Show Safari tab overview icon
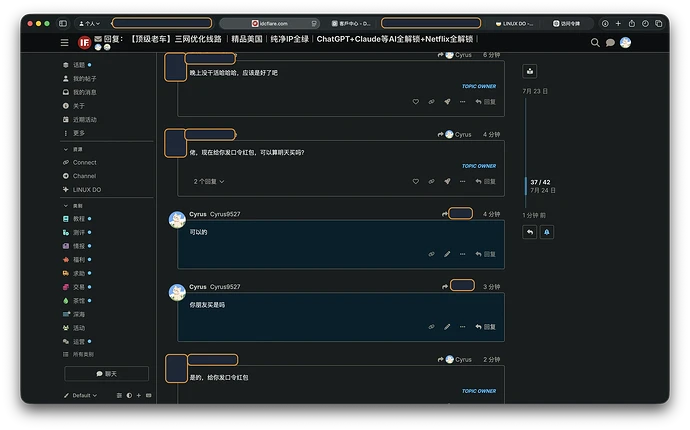Viewport: 690px width, 430px height. [x=659, y=23]
